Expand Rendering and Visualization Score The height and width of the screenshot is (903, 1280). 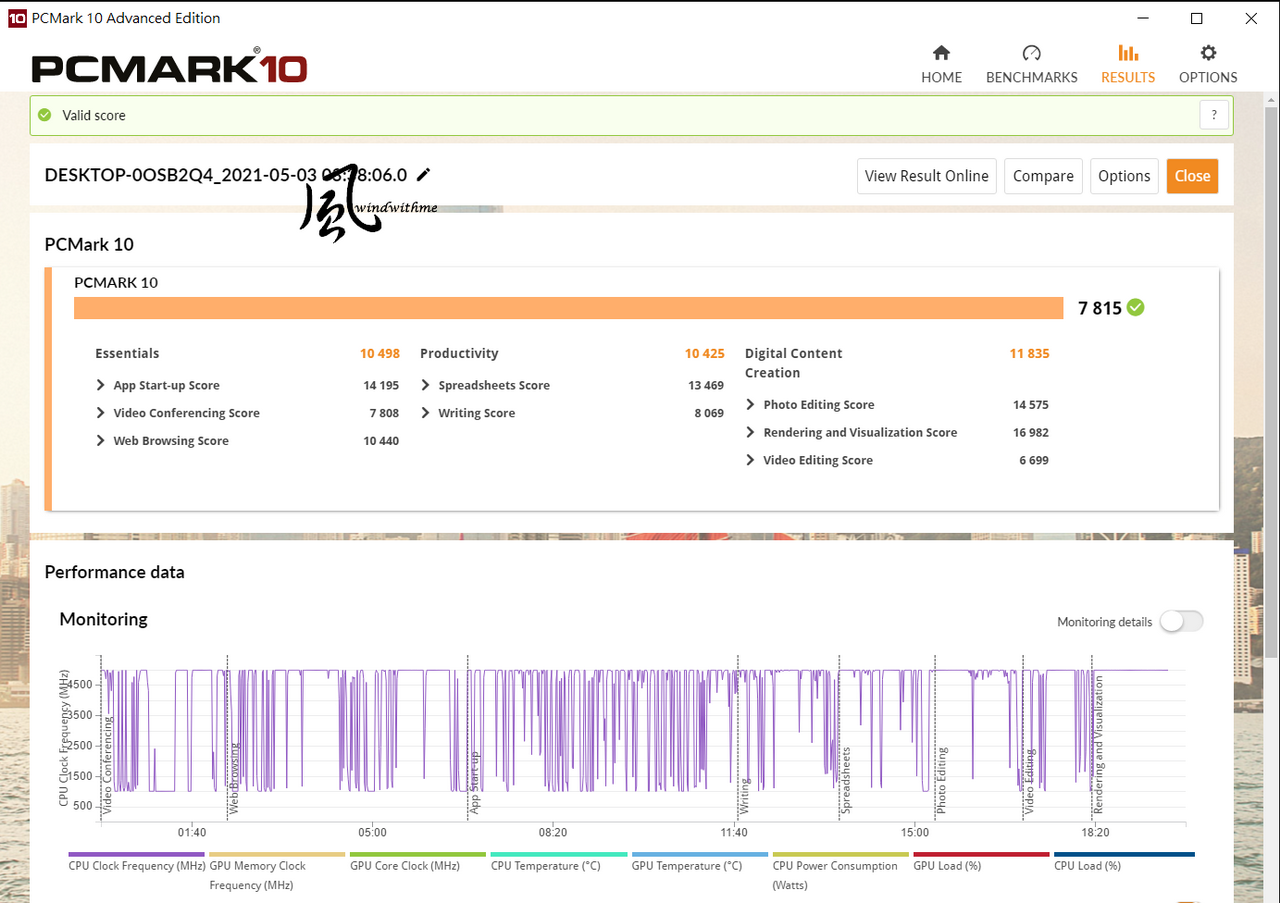pyautogui.click(x=751, y=433)
